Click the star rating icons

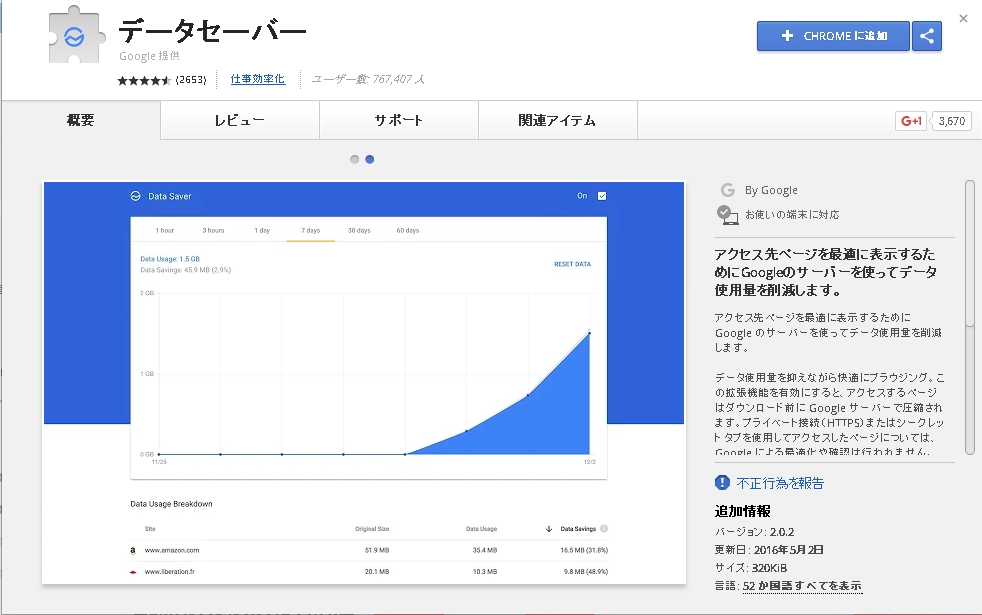[x=145, y=79]
